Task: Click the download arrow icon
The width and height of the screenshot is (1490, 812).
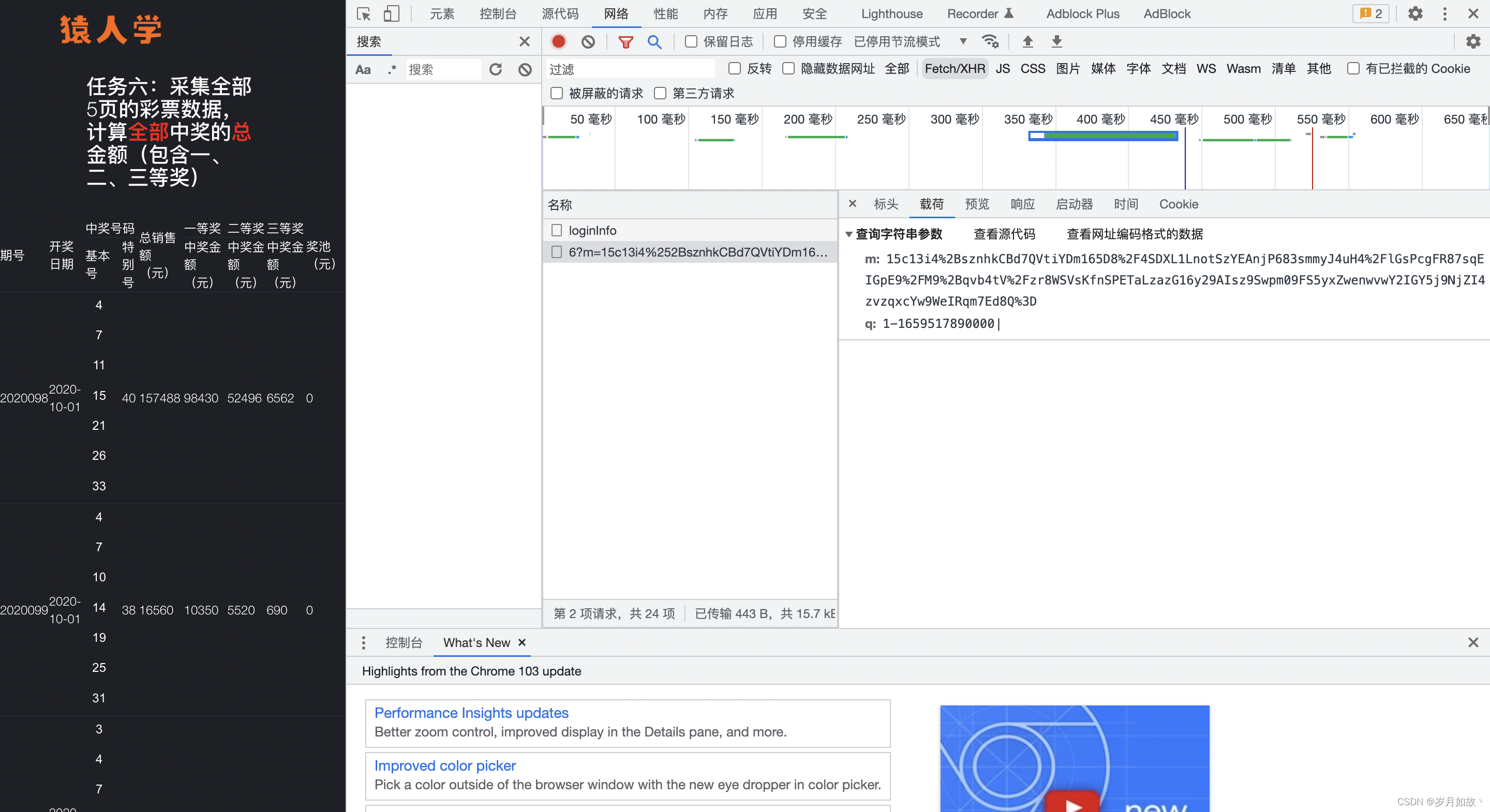Action: point(1056,41)
